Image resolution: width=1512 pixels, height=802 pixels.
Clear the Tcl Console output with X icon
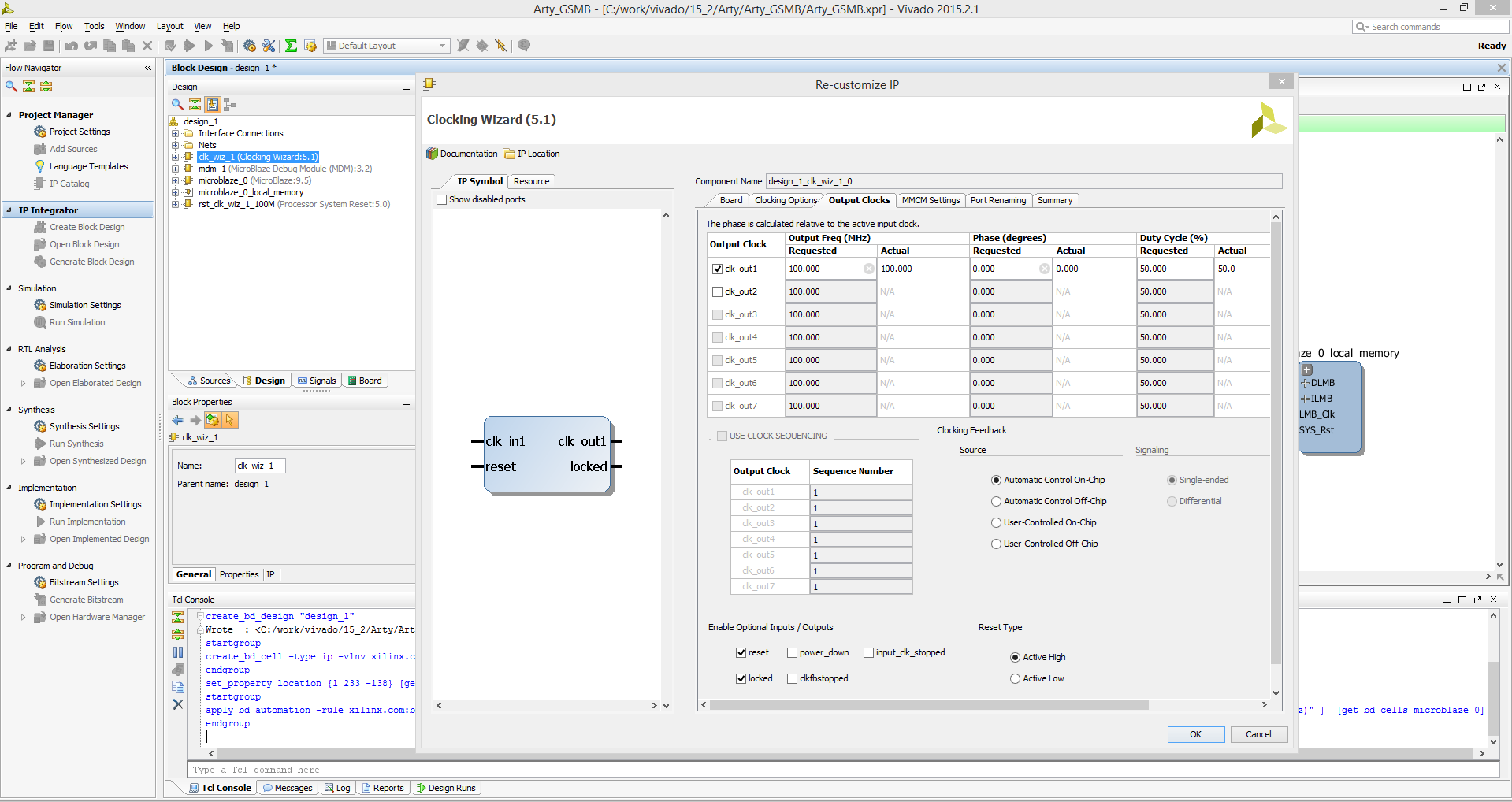[178, 704]
